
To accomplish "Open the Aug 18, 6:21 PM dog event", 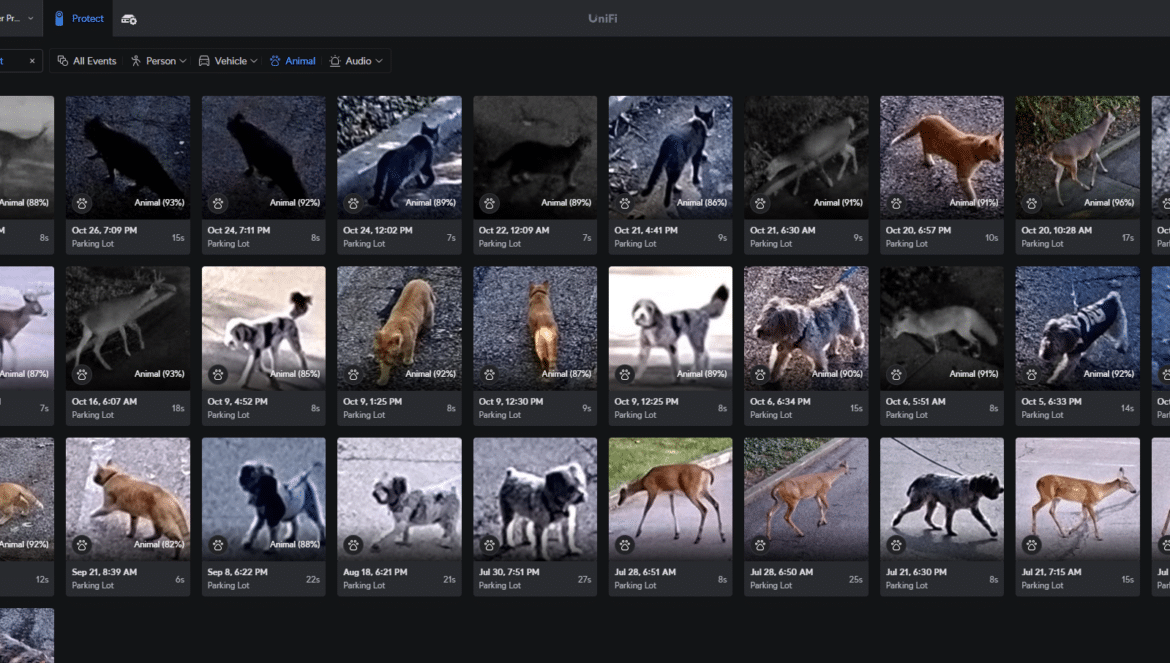I will [x=399, y=499].
